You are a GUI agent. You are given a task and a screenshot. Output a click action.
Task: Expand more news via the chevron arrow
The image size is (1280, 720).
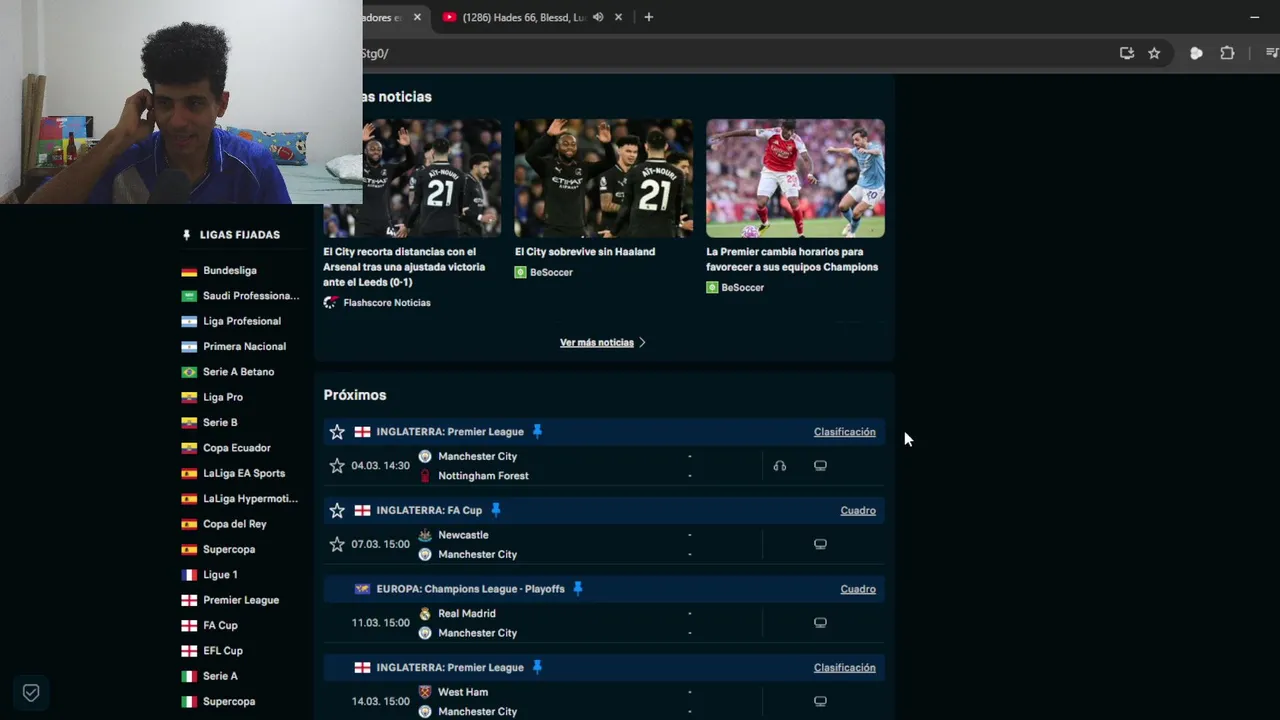pos(642,343)
